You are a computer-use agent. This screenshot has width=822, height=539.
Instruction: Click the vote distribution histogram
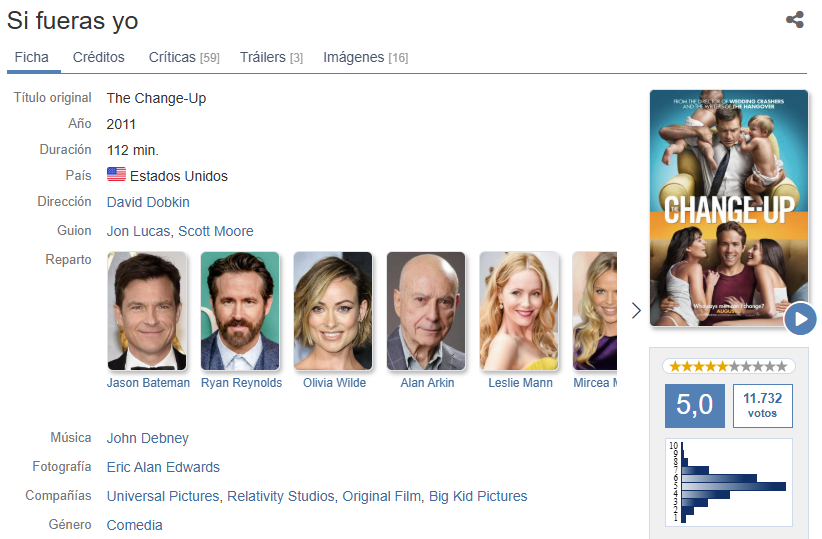(x=729, y=482)
